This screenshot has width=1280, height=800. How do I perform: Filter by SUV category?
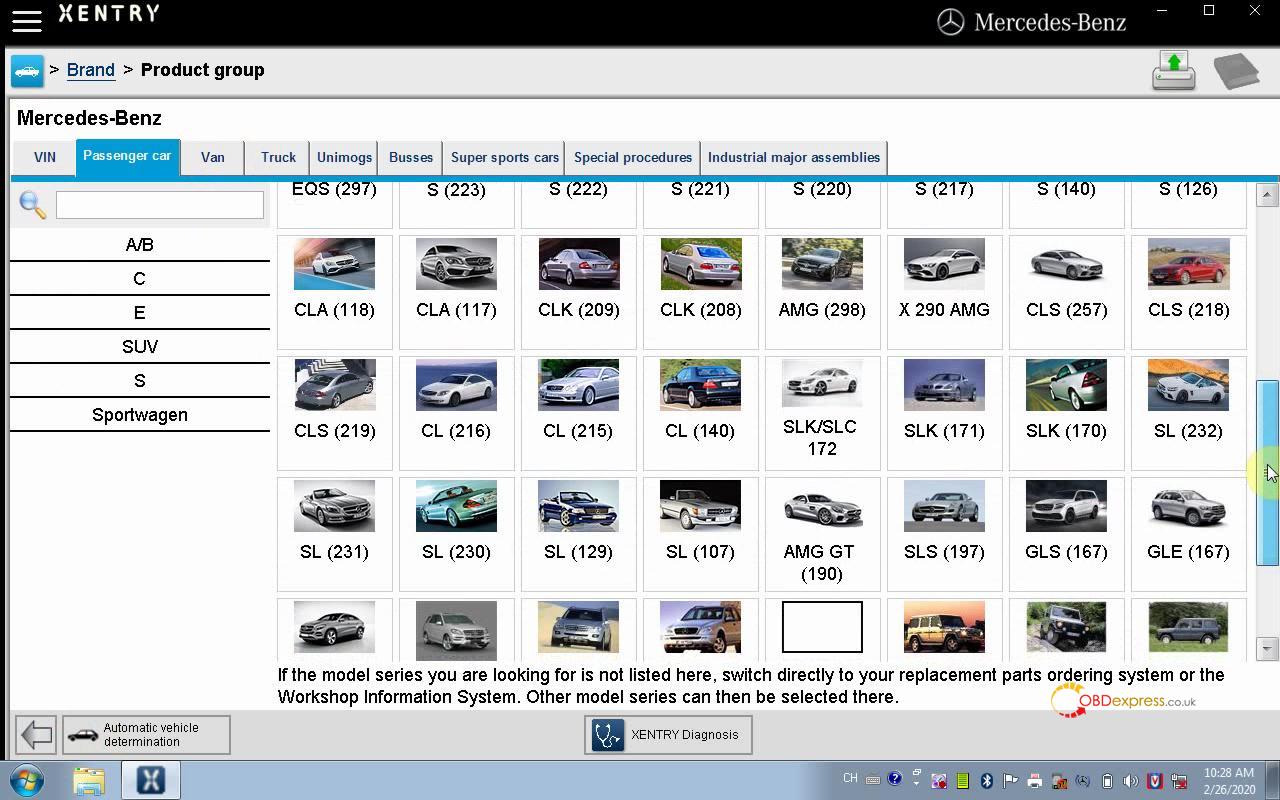(140, 347)
